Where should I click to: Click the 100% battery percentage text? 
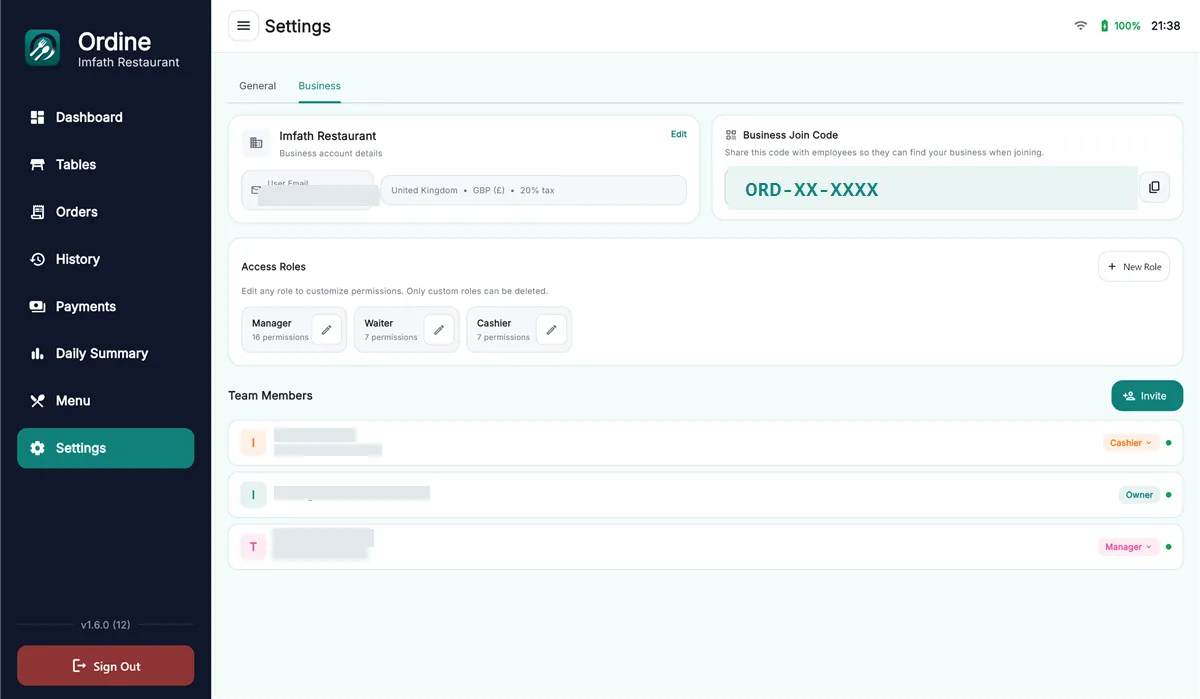pos(1127,26)
